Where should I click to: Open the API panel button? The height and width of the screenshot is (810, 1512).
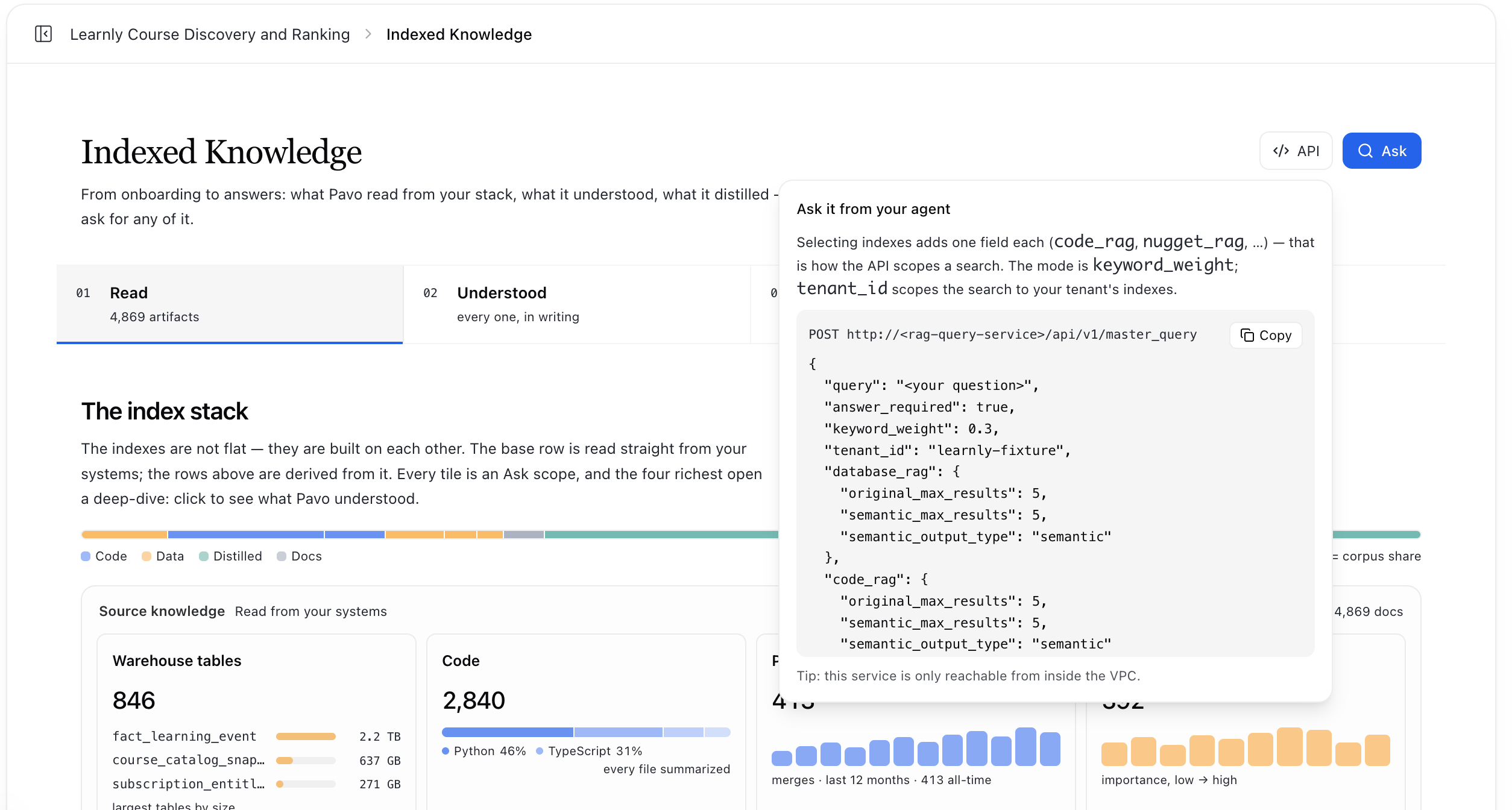point(1296,151)
